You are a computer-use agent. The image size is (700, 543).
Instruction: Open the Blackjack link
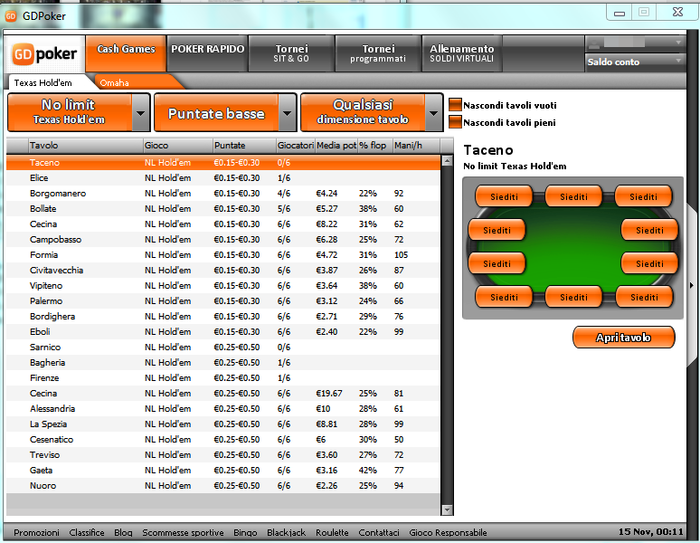pyautogui.click(x=286, y=532)
